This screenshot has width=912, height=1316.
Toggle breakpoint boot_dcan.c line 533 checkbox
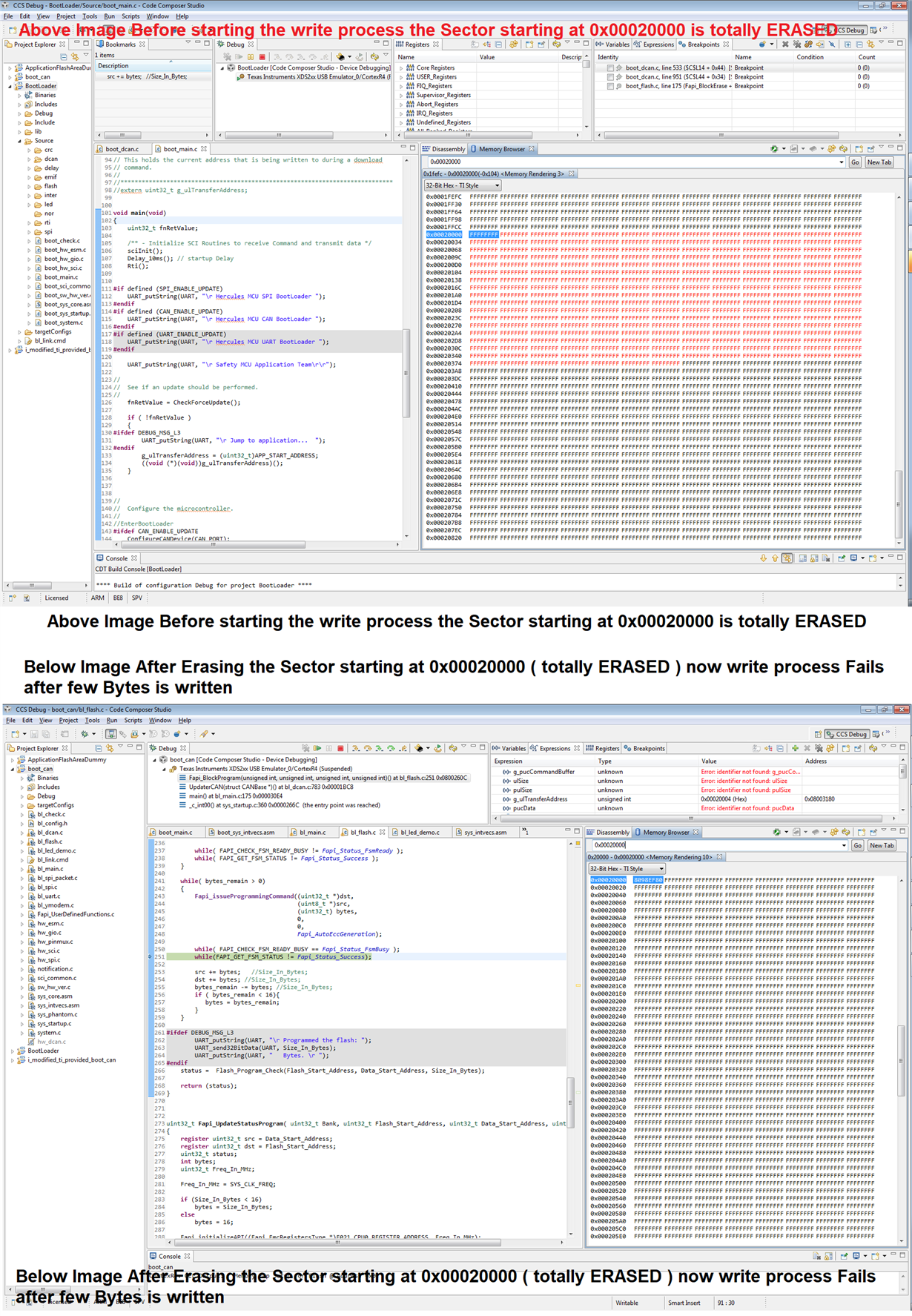click(x=610, y=67)
